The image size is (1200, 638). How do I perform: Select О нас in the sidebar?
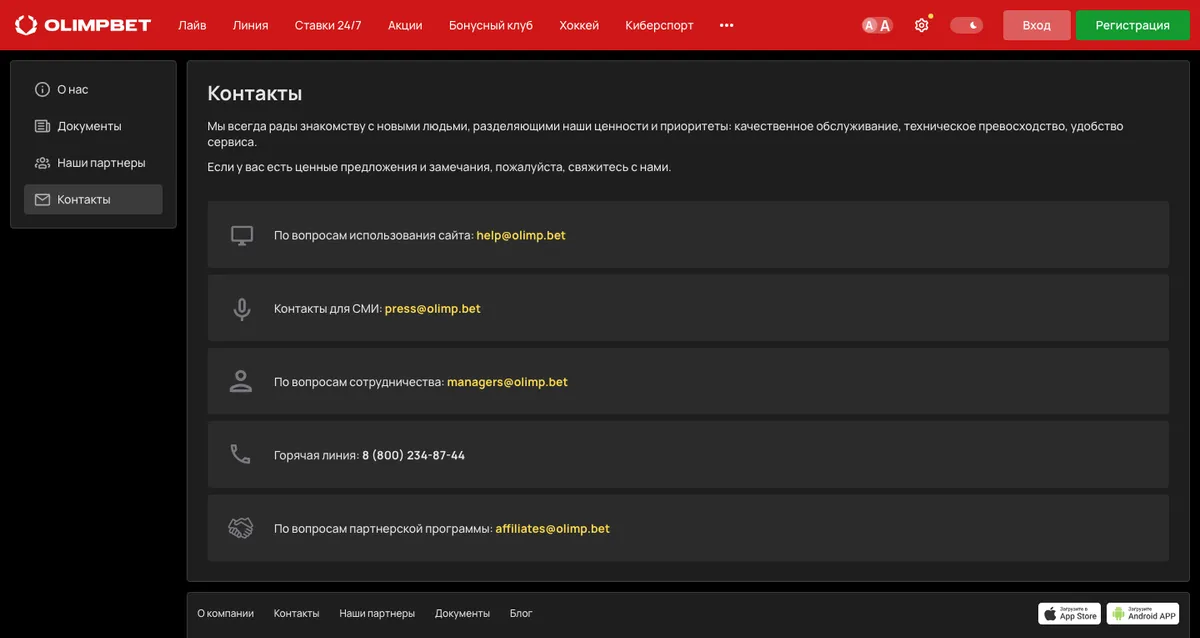click(93, 89)
